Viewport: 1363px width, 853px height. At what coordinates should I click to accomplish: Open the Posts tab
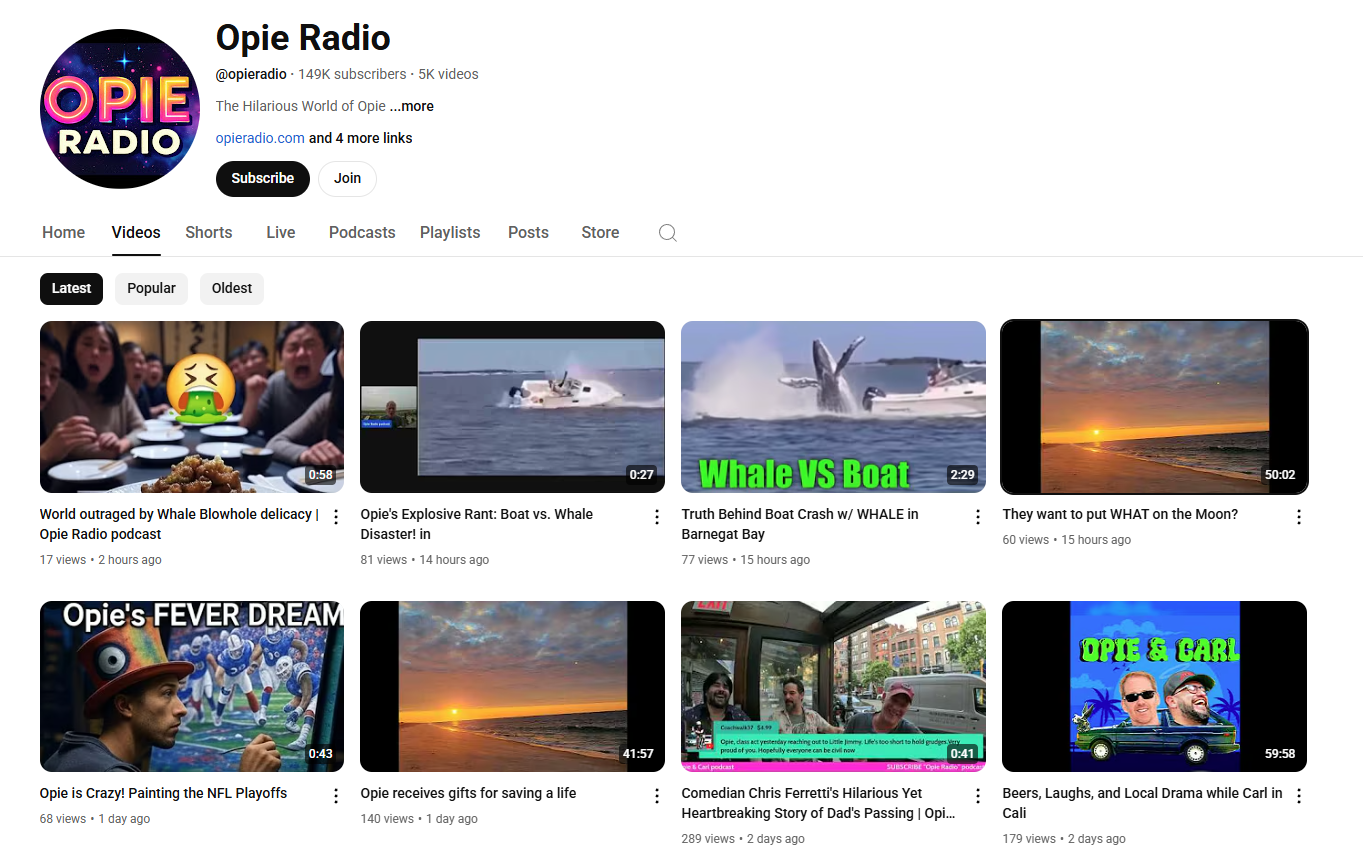point(528,232)
